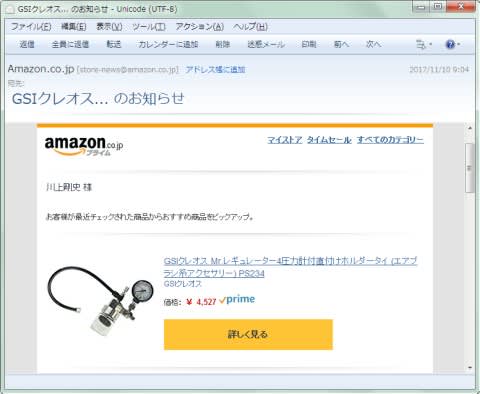
Task: Expand the arrow next to help icon
Action: coord(459,44)
